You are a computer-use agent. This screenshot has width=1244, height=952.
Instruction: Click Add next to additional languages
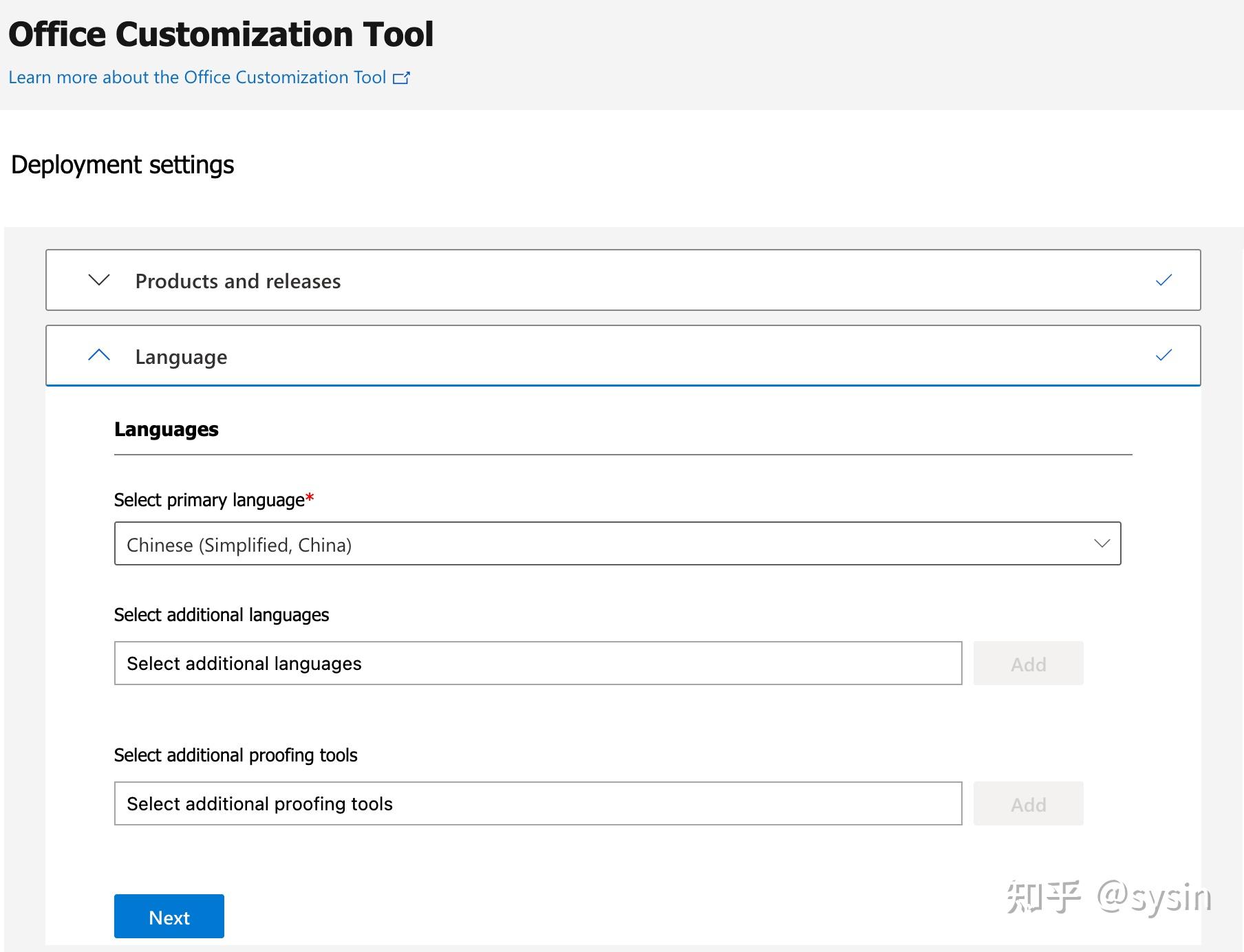pyautogui.click(x=1028, y=663)
